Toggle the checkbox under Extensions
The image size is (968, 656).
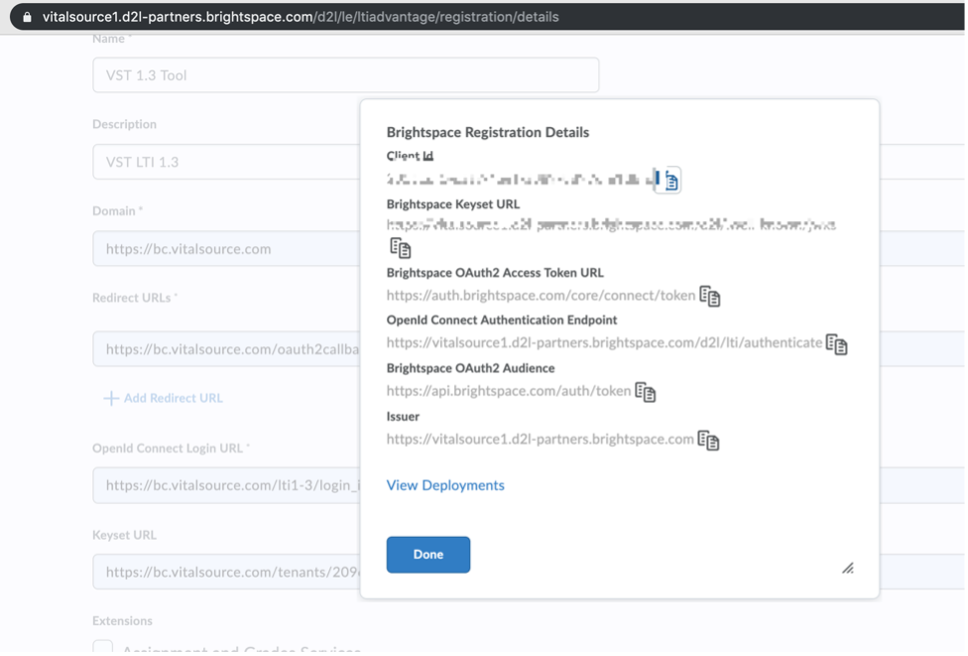102,647
